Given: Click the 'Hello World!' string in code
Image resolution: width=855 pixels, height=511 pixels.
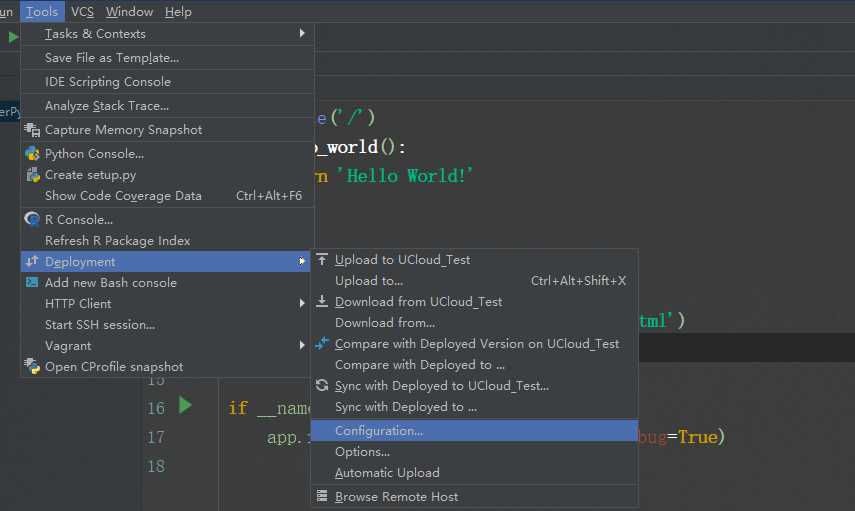Looking at the screenshot, I should click(405, 176).
